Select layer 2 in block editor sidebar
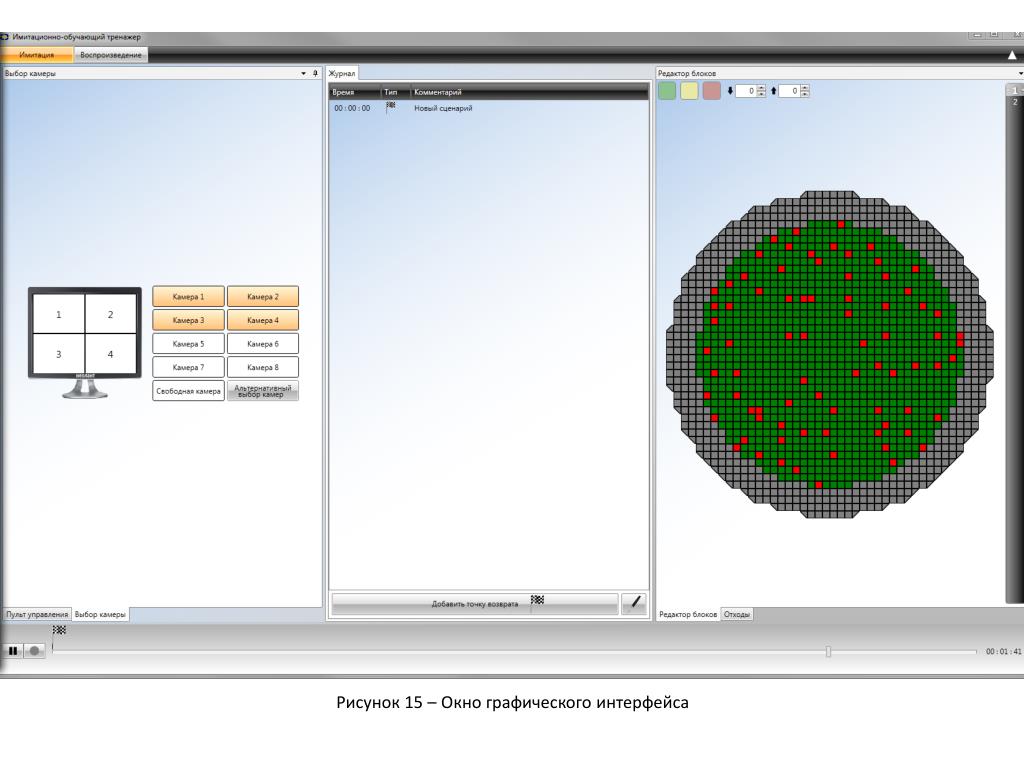1024x768 pixels. click(x=1015, y=102)
